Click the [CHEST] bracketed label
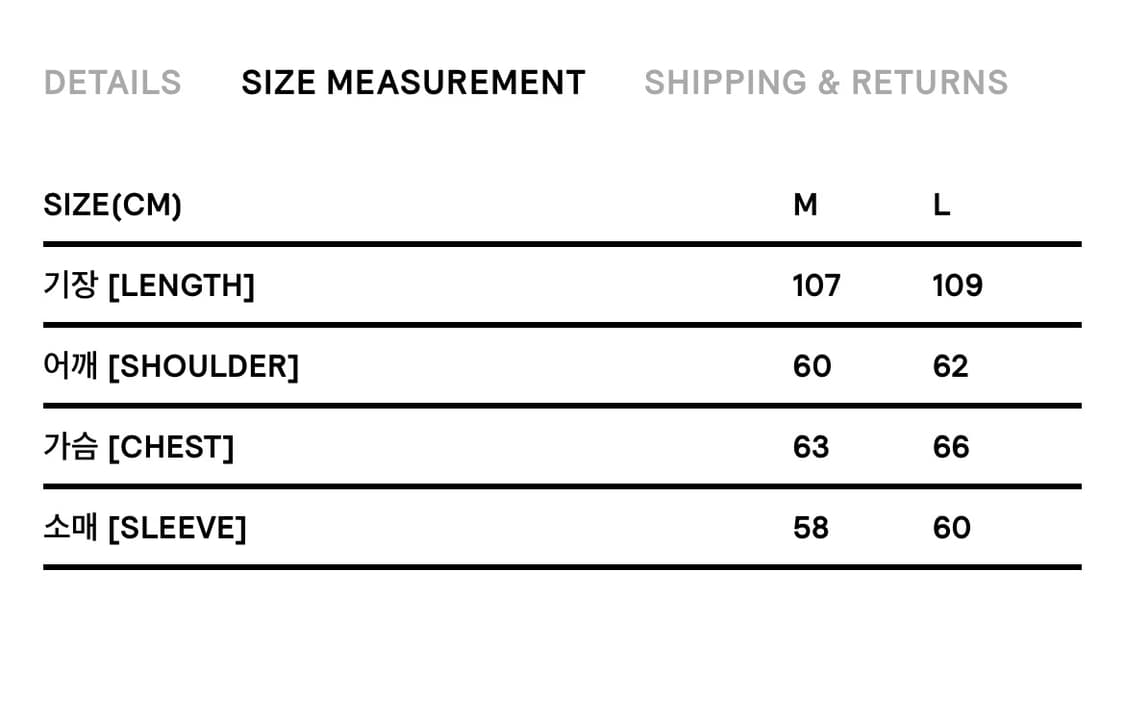The width and height of the screenshot is (1125, 719). coord(170,447)
